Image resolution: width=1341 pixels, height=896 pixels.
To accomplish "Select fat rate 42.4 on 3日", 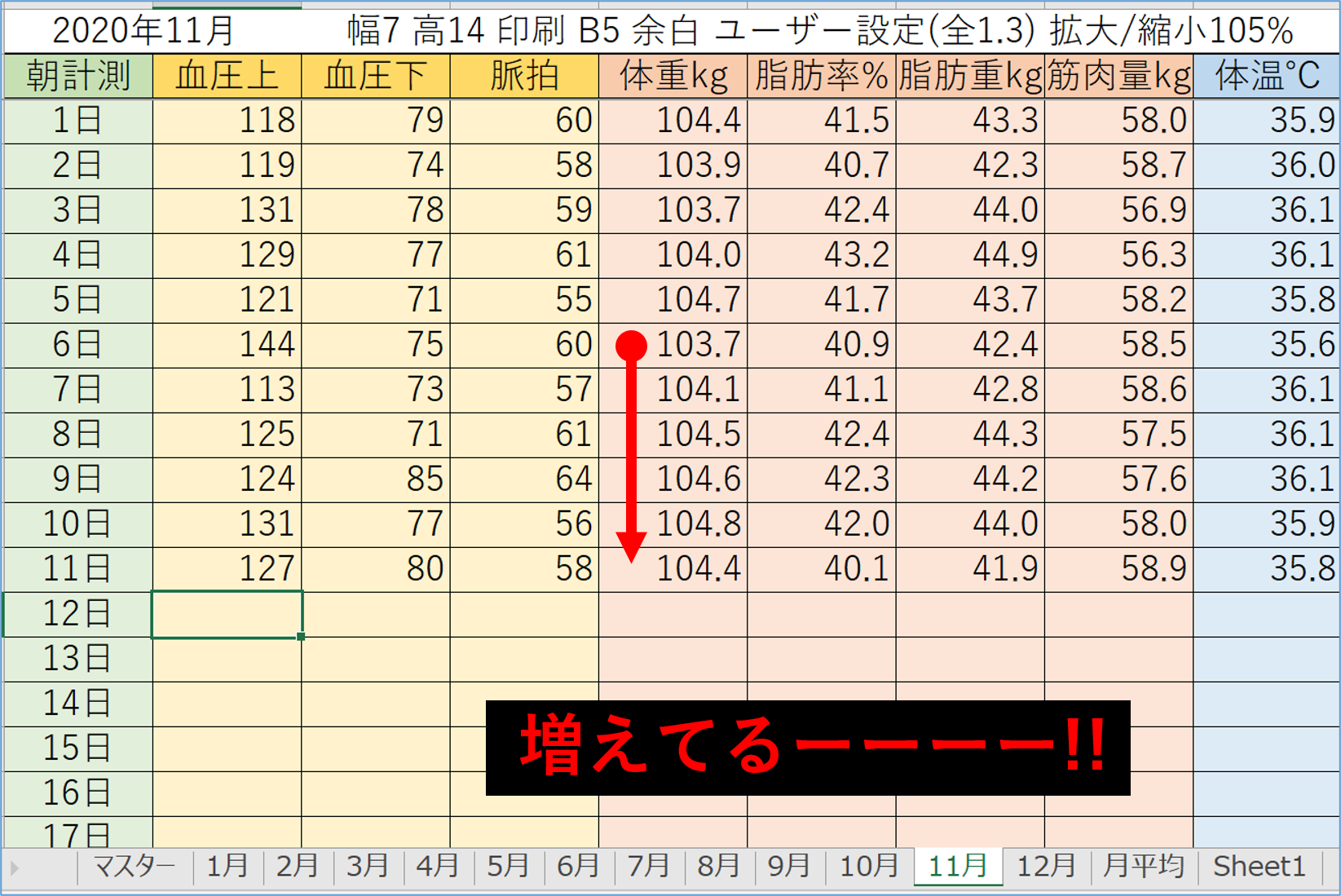I will (822, 210).
